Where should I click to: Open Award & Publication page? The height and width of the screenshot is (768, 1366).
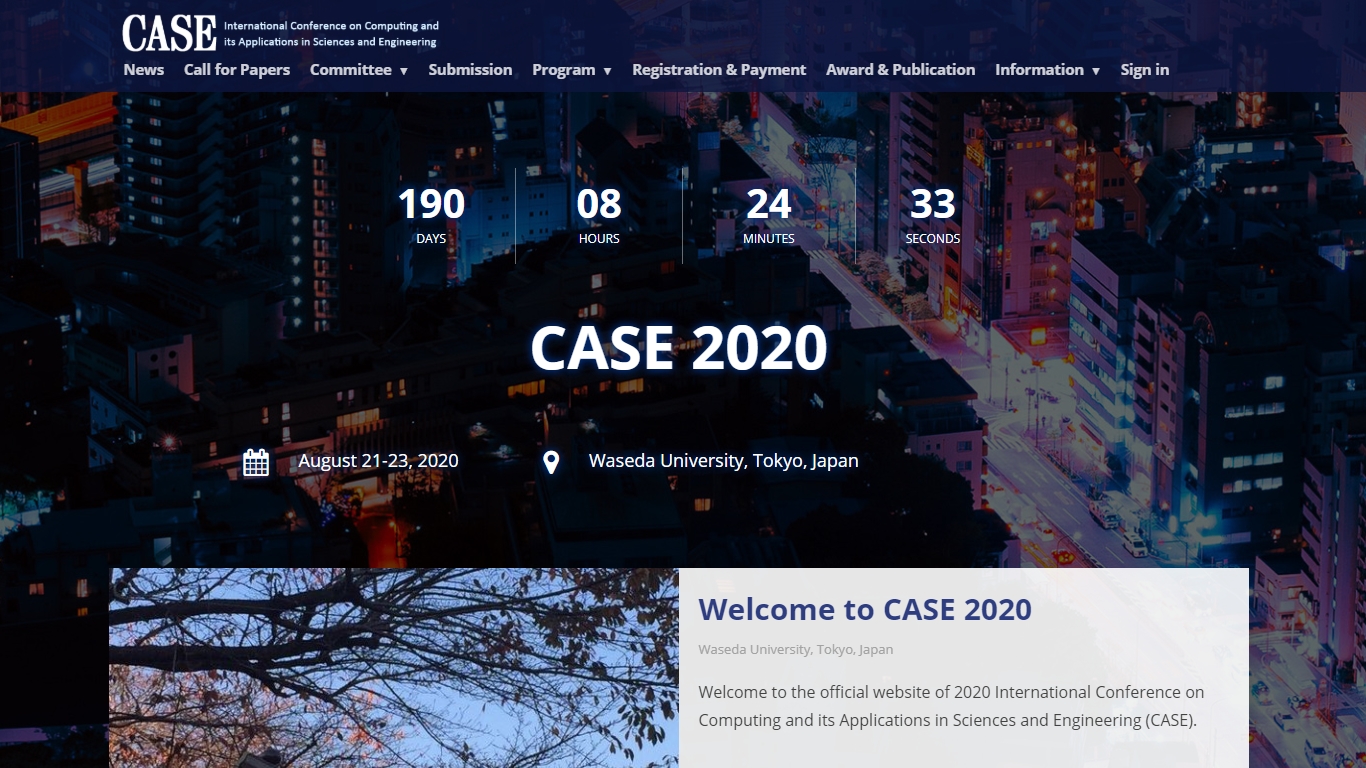[x=900, y=70]
